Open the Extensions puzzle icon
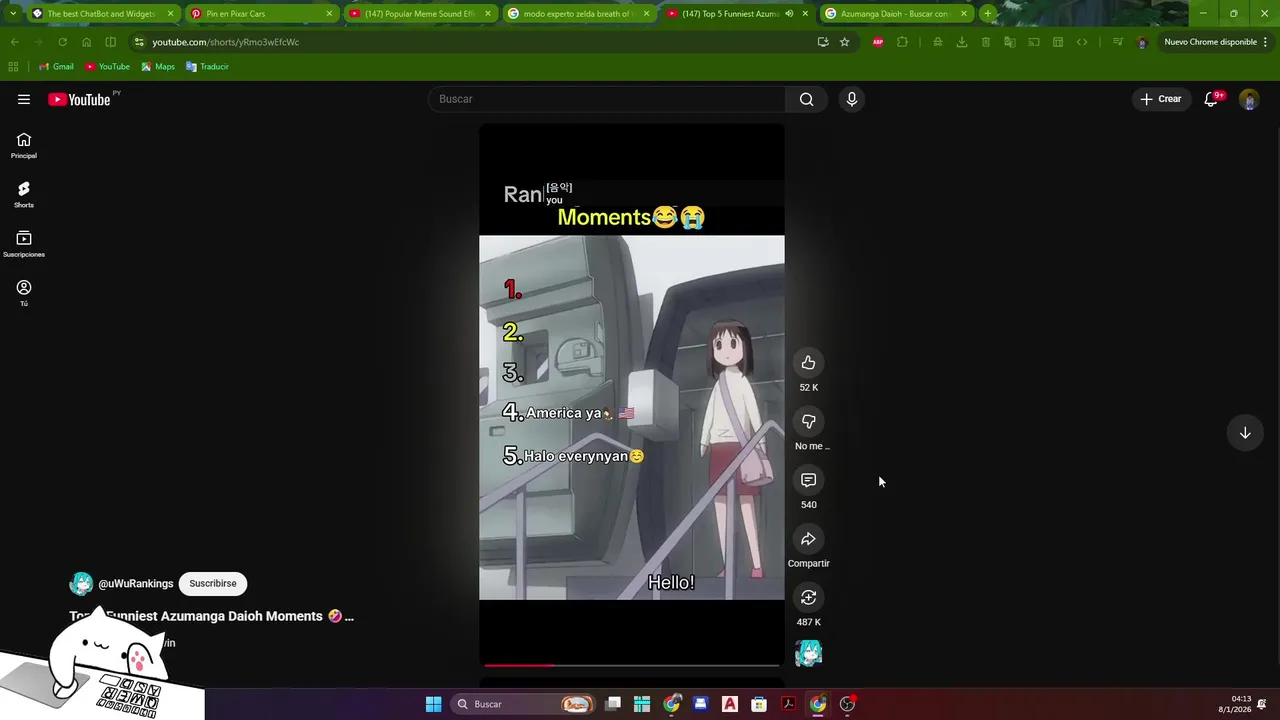1280x720 pixels. click(902, 42)
